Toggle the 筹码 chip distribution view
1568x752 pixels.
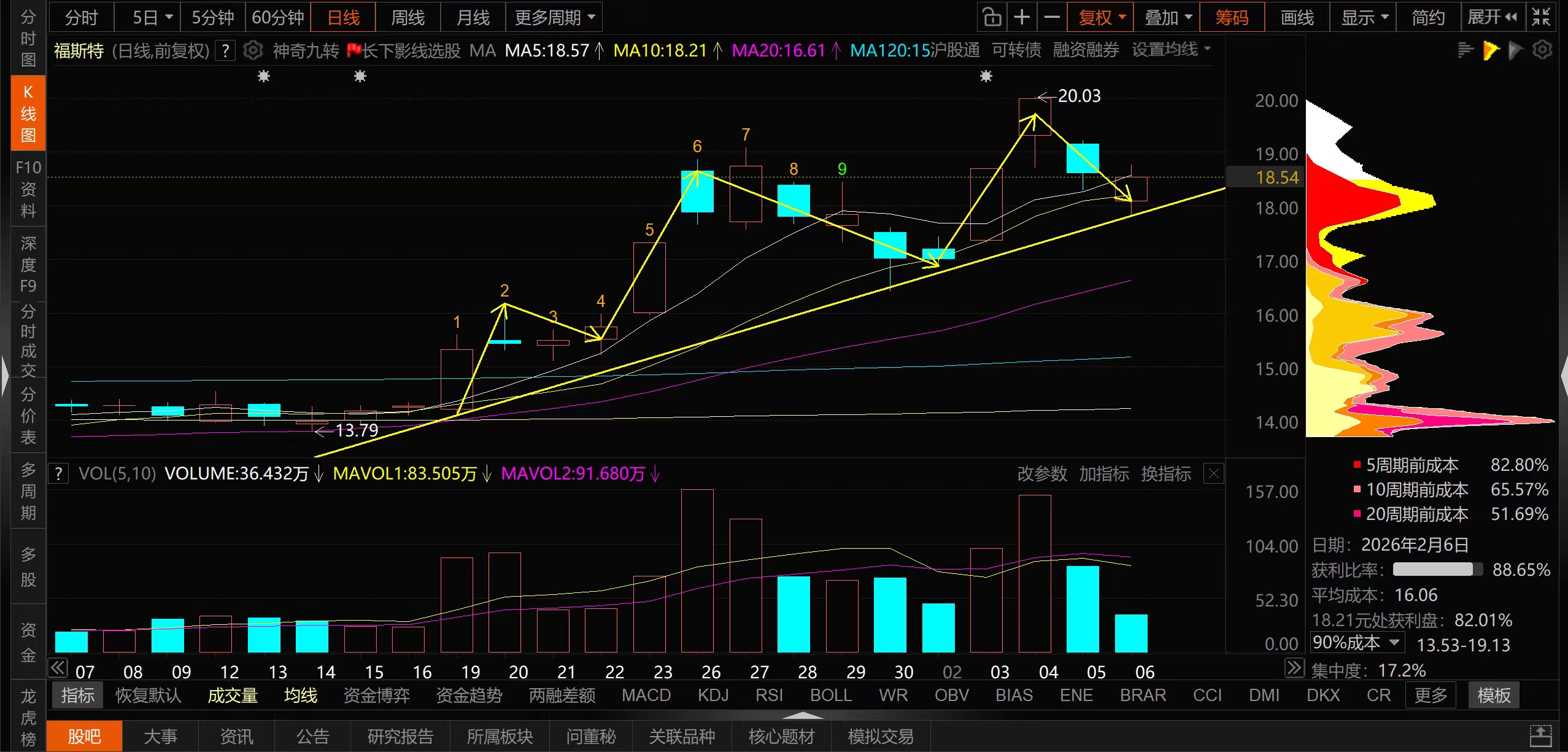pyautogui.click(x=1232, y=17)
